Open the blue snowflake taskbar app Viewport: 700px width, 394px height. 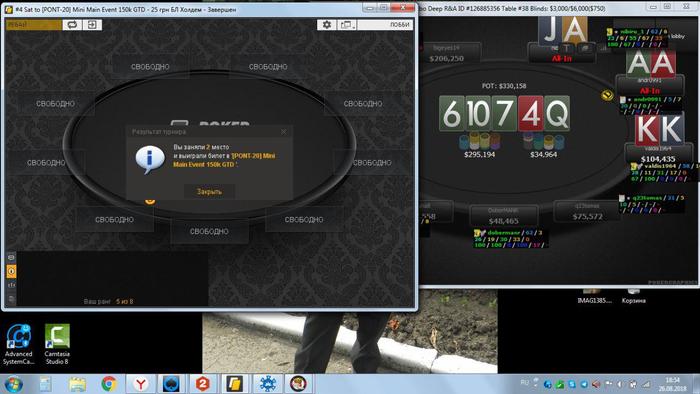coord(267,384)
